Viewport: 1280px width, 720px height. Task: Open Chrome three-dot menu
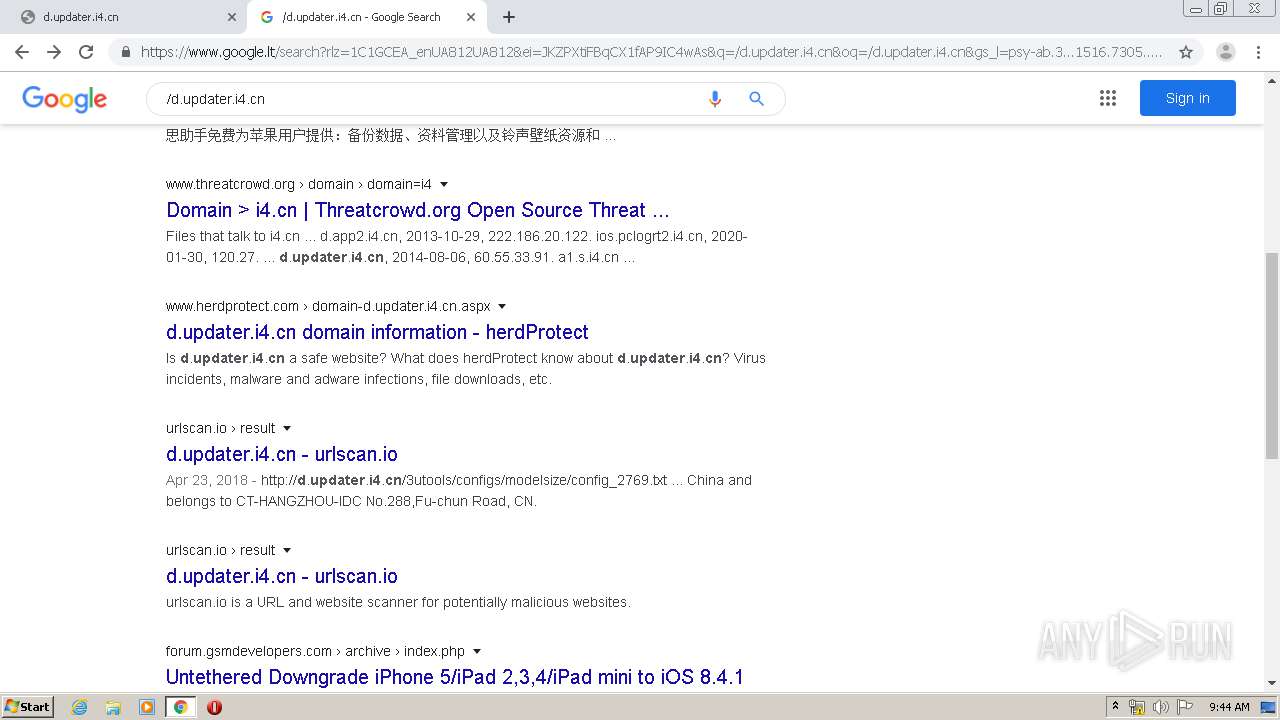[1258, 52]
